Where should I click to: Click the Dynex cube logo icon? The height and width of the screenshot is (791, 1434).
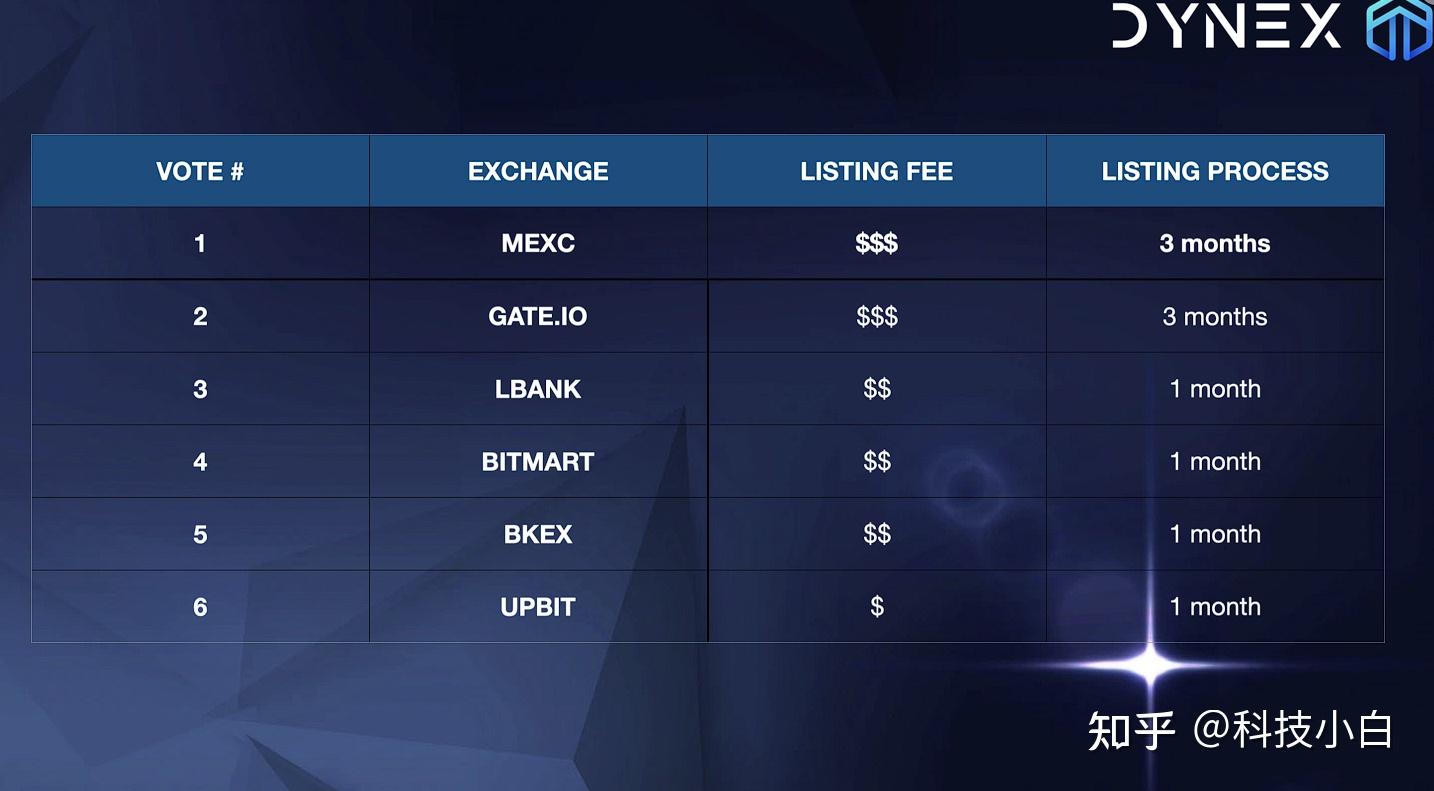point(1400,28)
